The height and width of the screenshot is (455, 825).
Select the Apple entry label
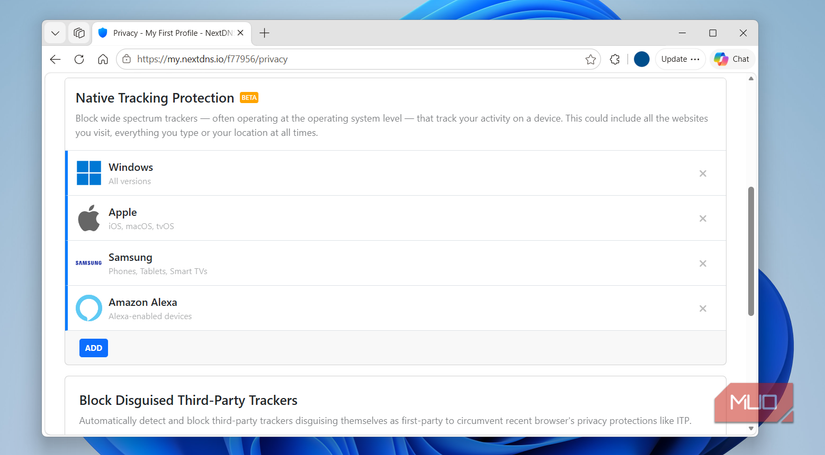[x=123, y=213]
